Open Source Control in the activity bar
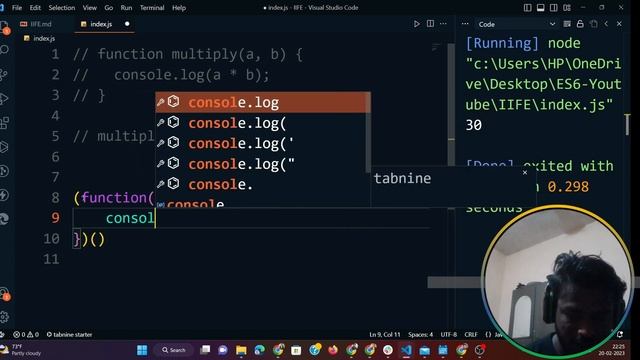640x360 pixels. coord(4,74)
